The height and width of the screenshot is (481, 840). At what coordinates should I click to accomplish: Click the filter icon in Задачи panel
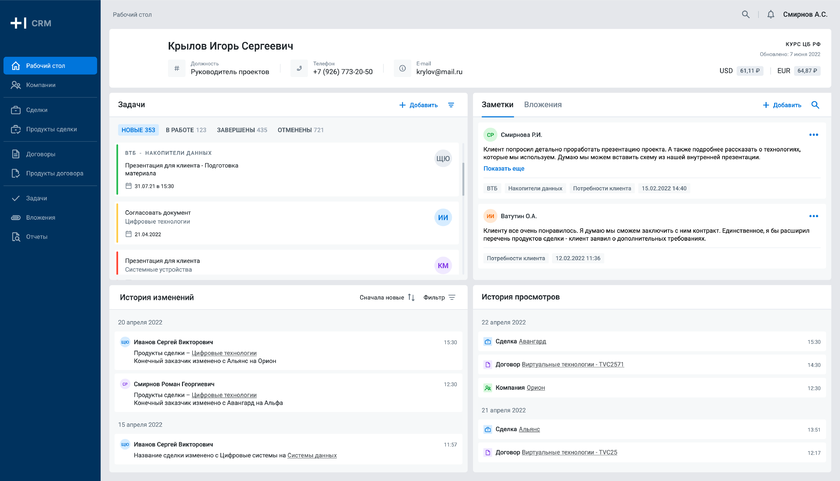[x=451, y=105]
